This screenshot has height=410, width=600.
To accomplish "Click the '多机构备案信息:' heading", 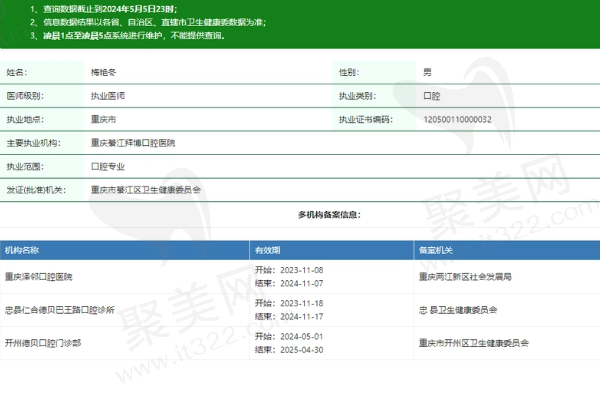I will (329, 215).
